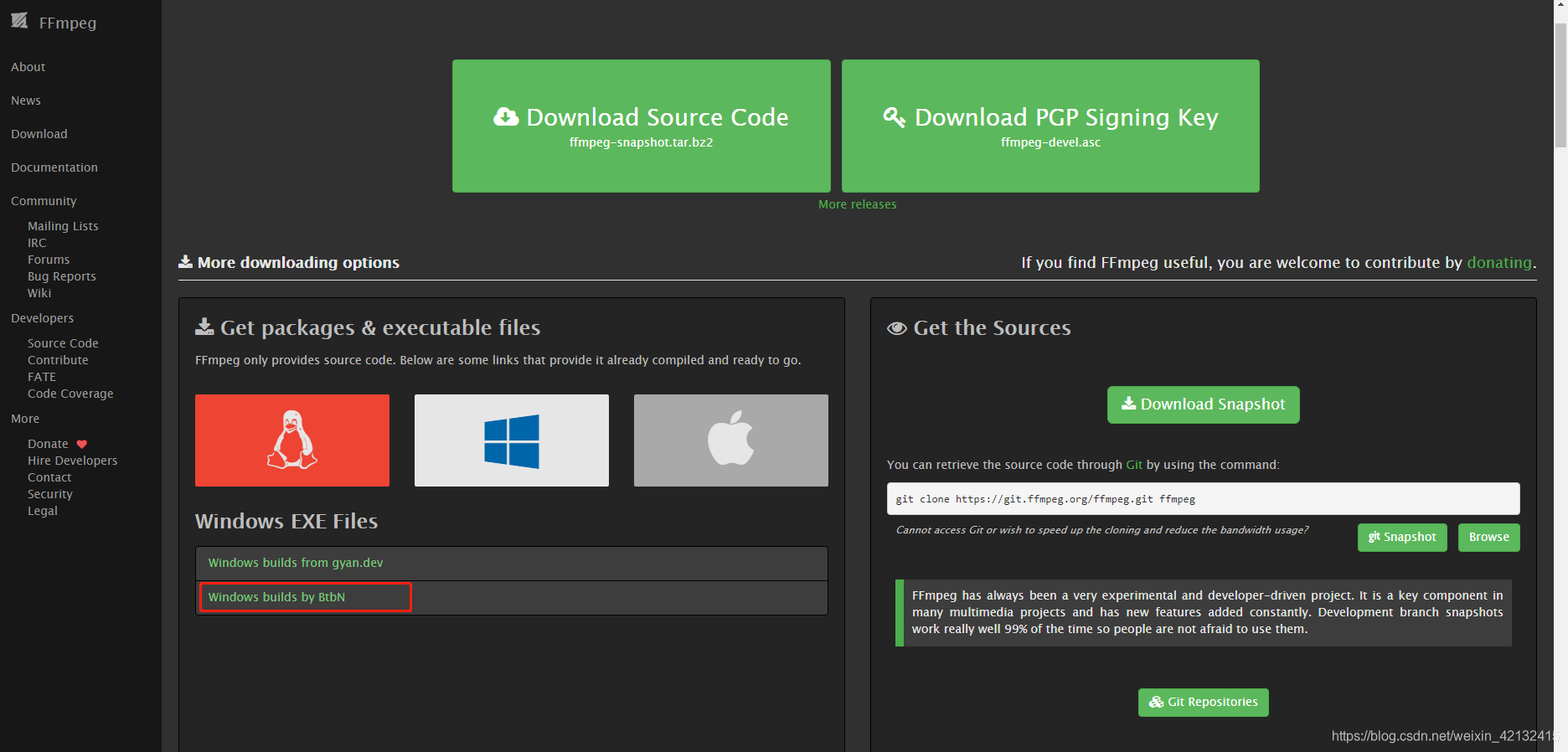Open the Git link in sources text
Image resolution: width=1568 pixels, height=752 pixels.
click(1134, 465)
